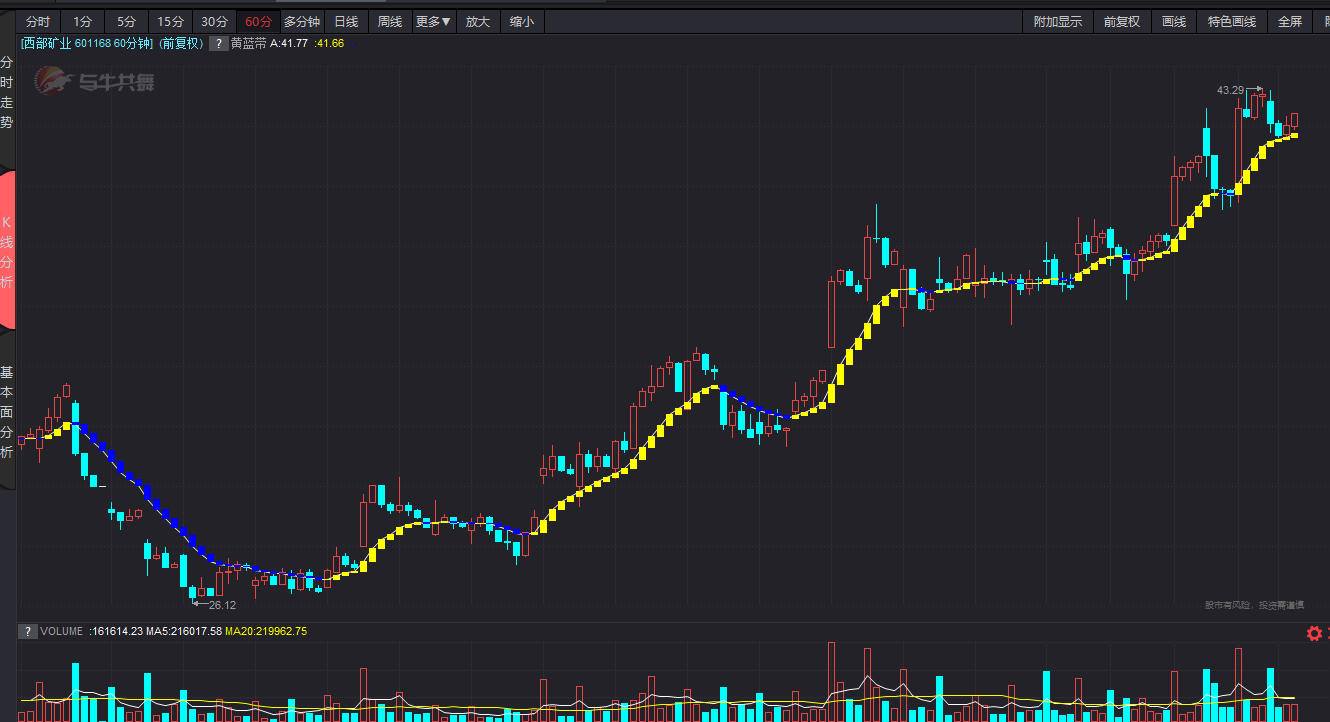Switch to the 日线 daily chart
The image size is (1330, 722).
[x=346, y=22]
